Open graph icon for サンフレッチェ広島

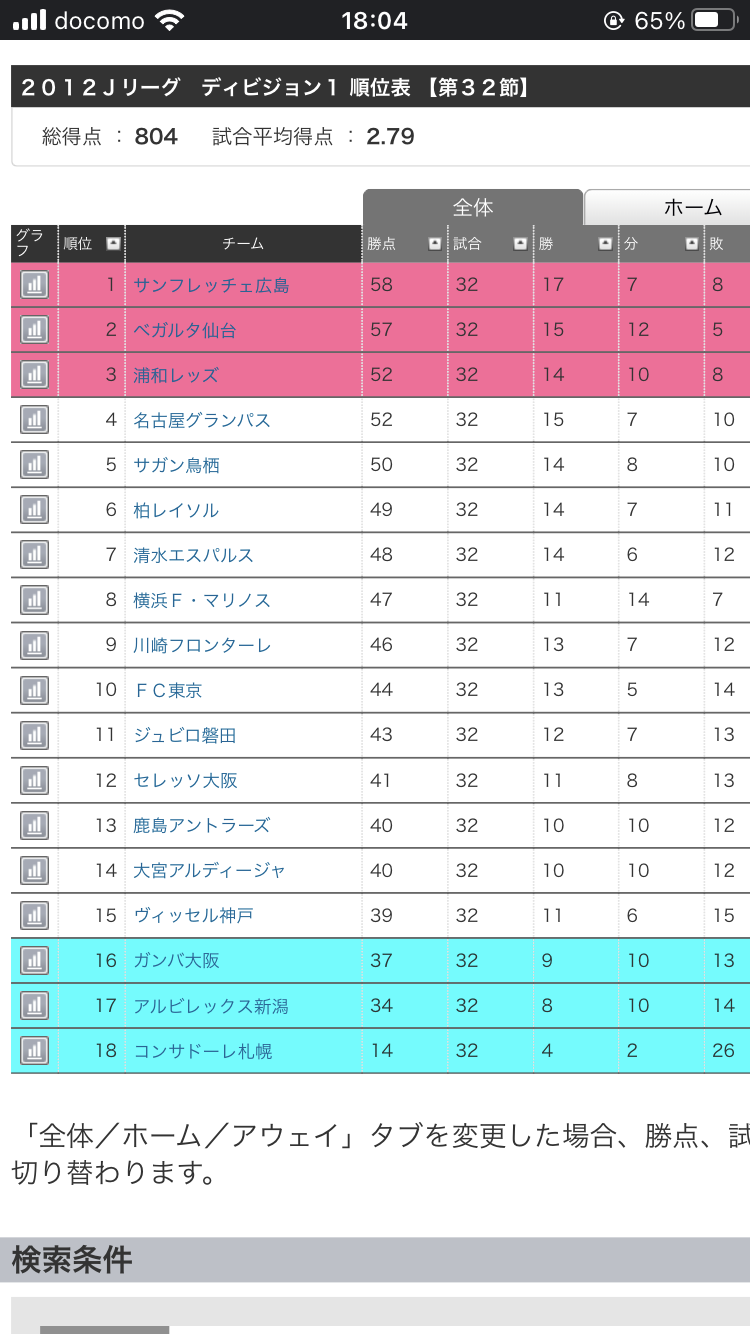pyautogui.click(x=34, y=285)
